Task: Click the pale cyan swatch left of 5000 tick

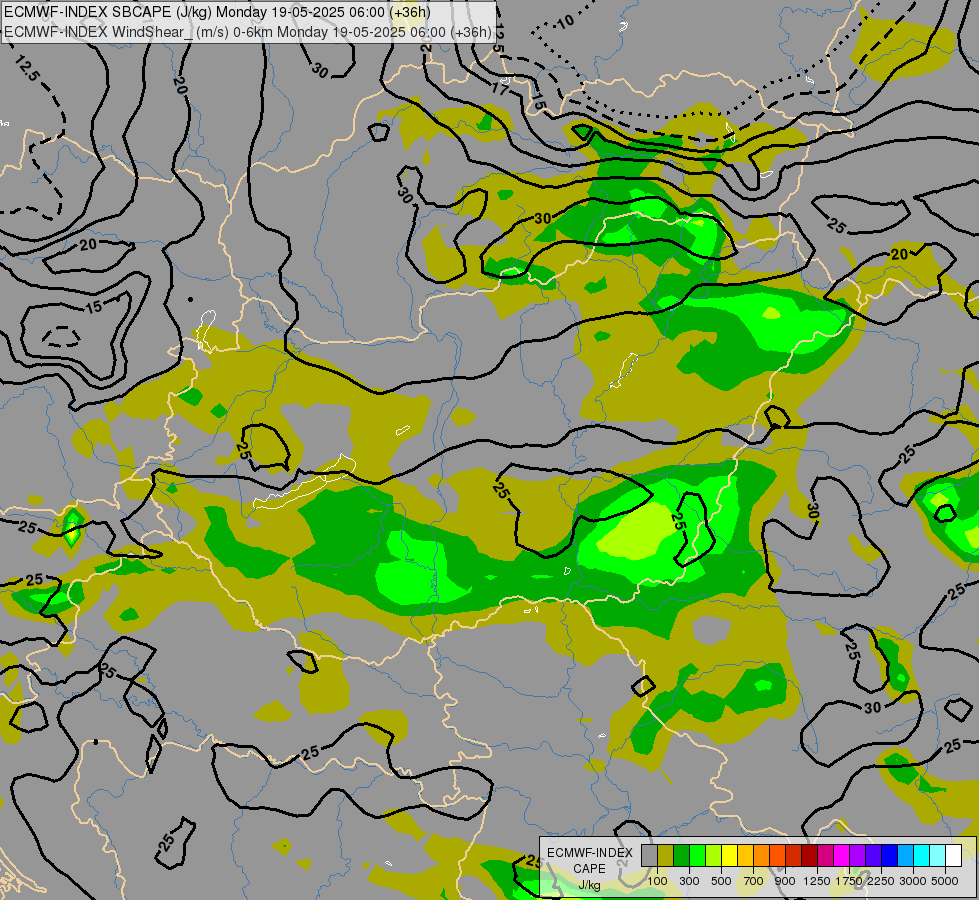Action: click(938, 856)
